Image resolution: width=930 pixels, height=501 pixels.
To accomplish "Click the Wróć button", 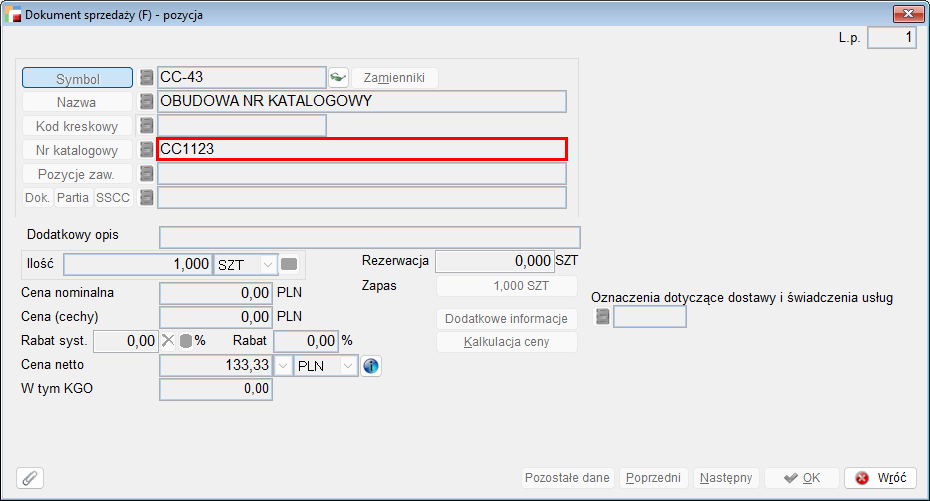I will (x=880, y=478).
